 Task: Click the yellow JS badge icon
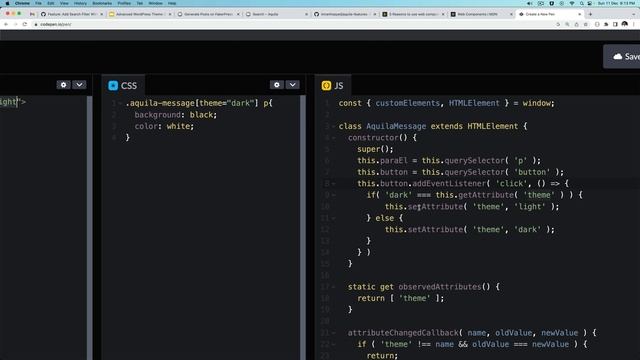pos(326,85)
